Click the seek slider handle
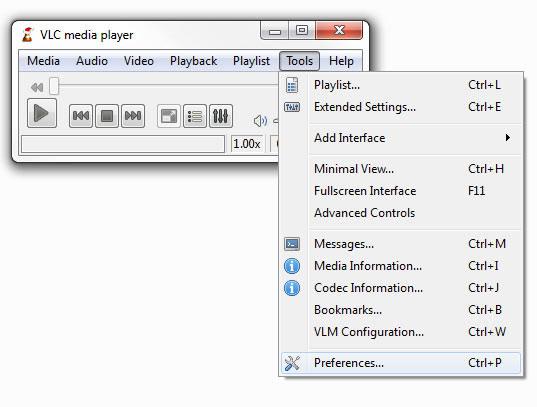This screenshot has width=537, height=407. 54,86
